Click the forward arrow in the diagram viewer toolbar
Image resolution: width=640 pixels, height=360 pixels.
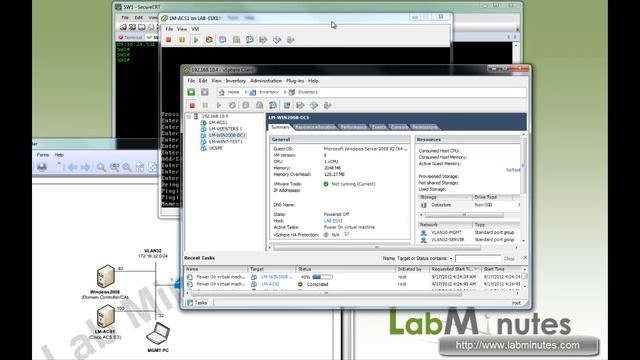point(85,167)
